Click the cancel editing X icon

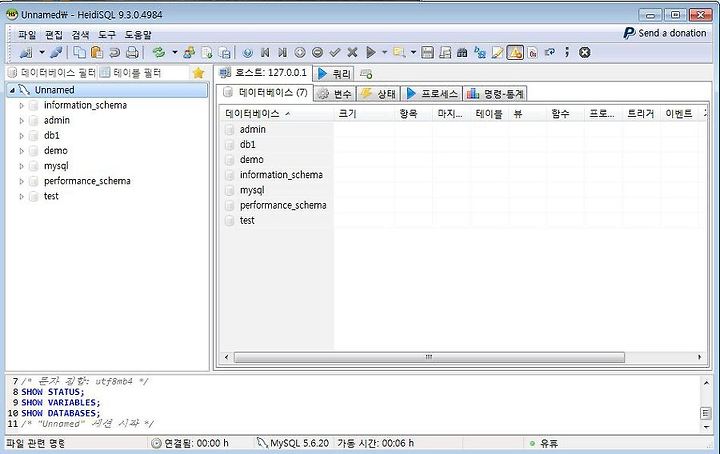352,52
